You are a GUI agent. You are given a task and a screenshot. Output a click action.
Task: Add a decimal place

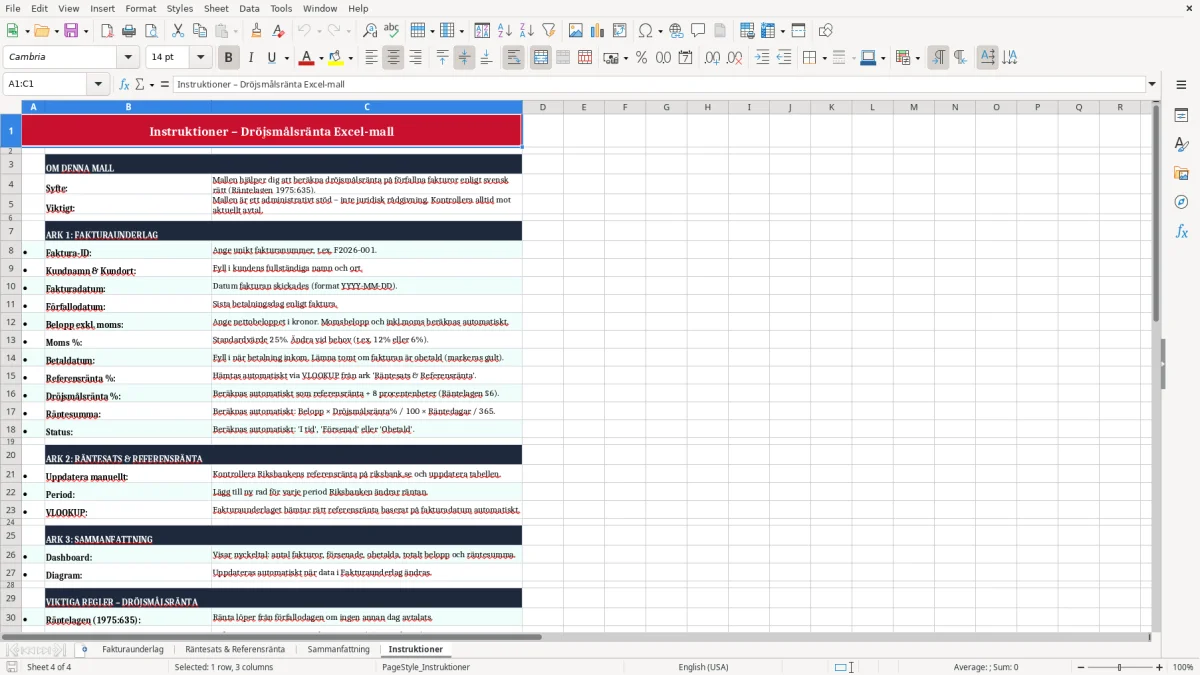pyautogui.click(x=712, y=58)
